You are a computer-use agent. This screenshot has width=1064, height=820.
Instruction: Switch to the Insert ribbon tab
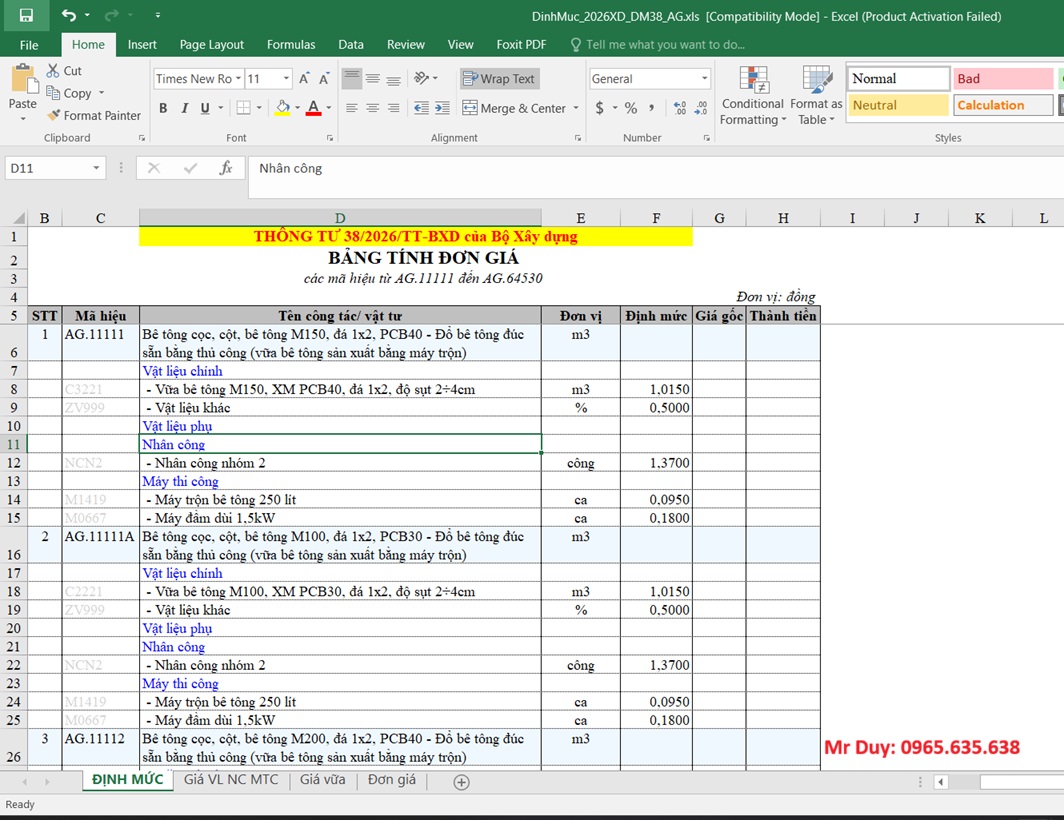click(x=142, y=45)
